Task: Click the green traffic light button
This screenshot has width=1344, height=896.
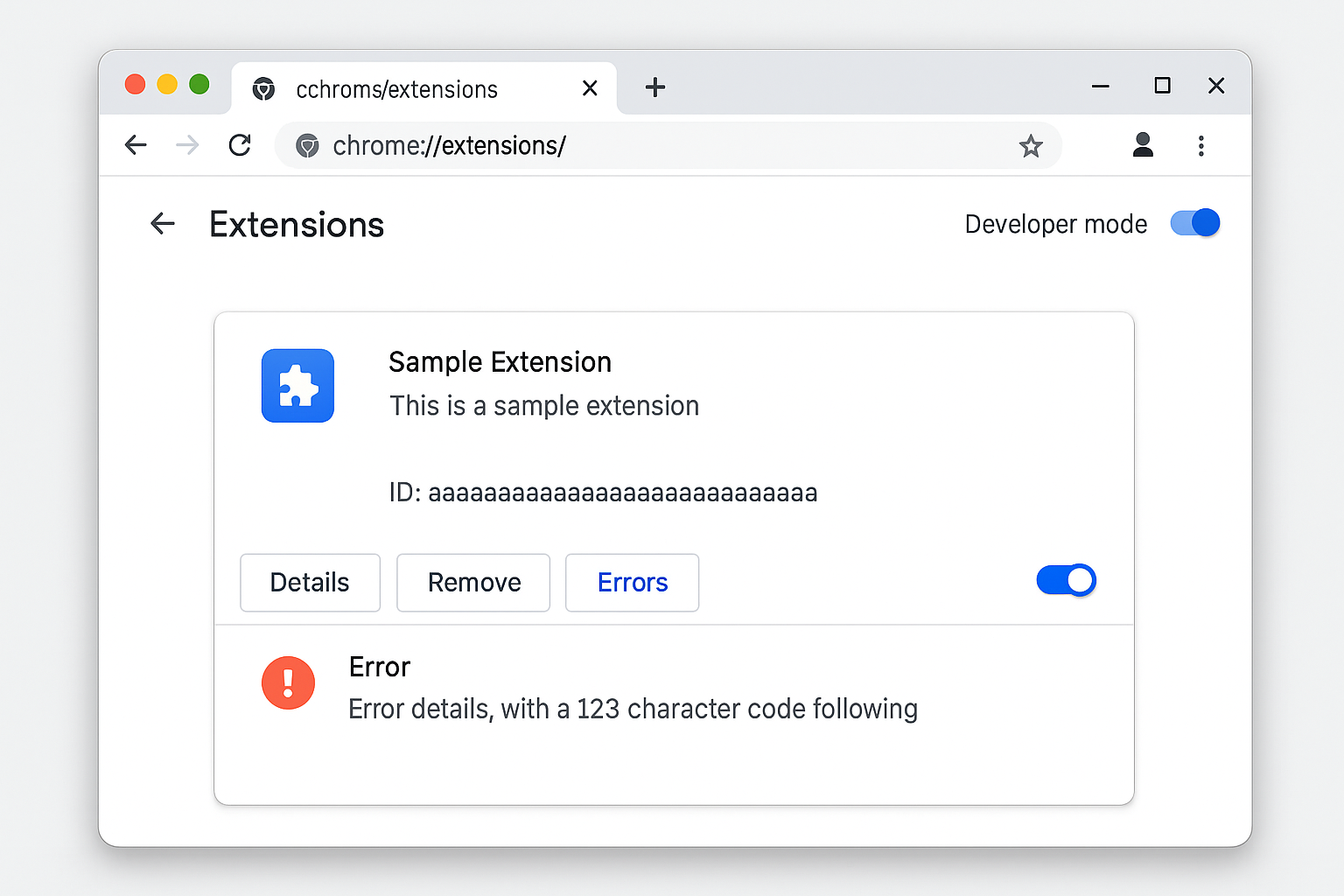Action: [199, 85]
